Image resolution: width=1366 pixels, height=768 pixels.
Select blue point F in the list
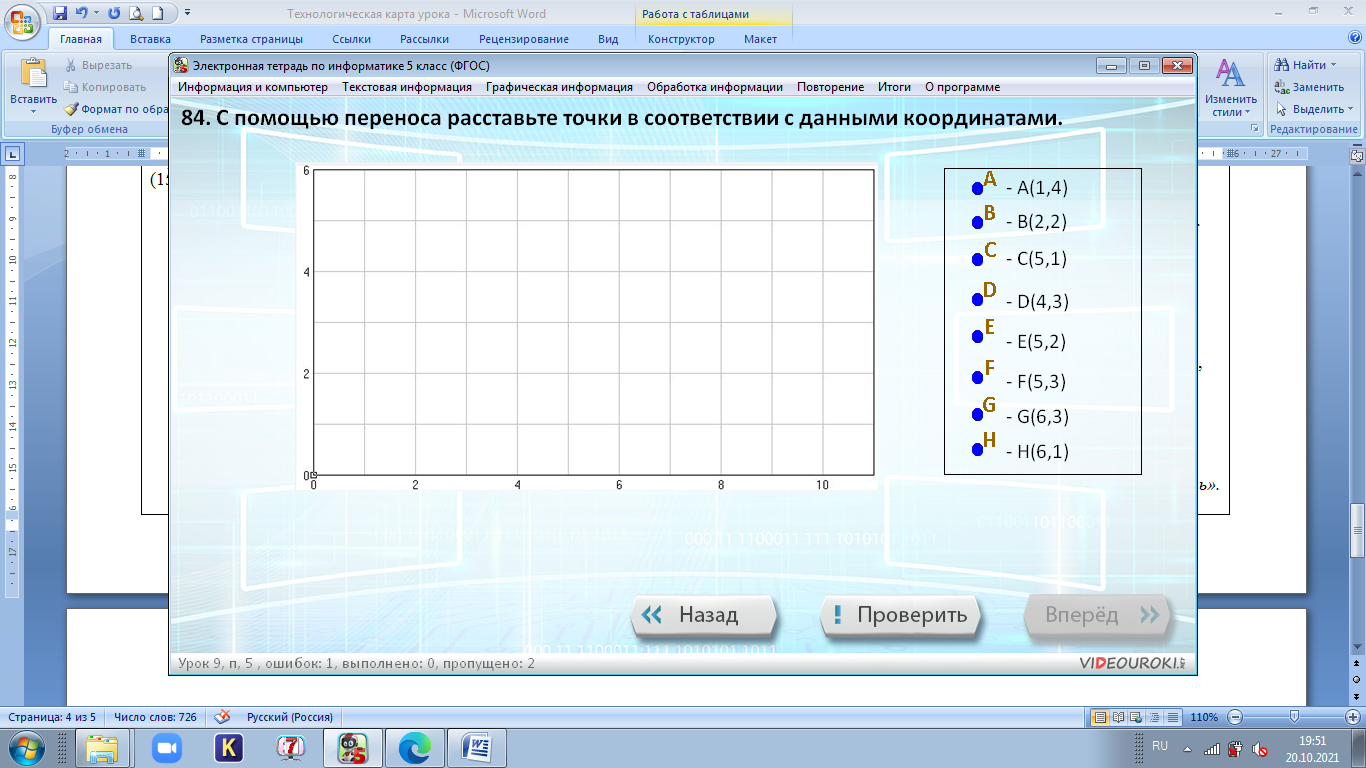(978, 378)
